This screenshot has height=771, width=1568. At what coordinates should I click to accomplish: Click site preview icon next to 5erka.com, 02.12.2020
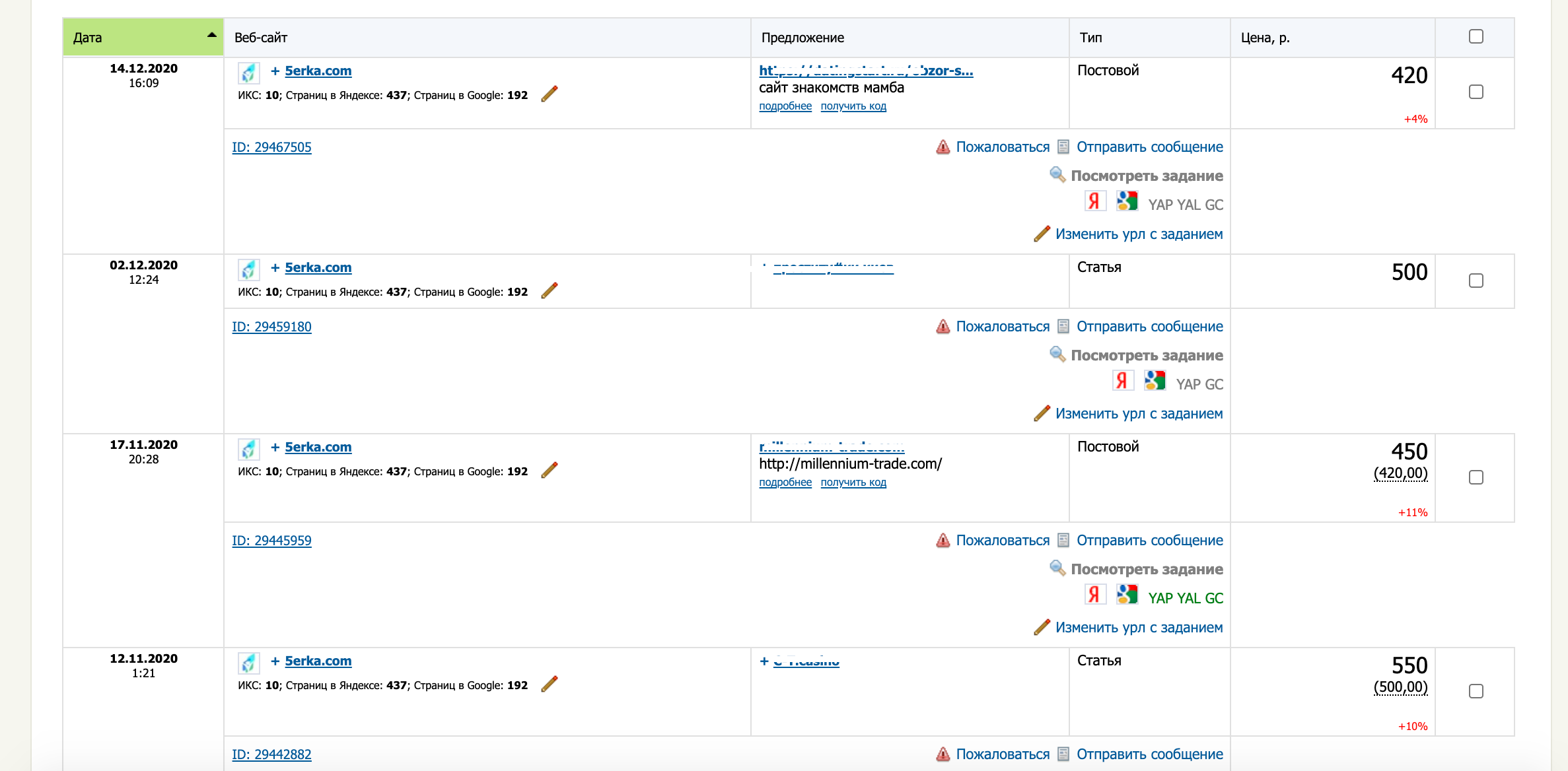point(248,269)
